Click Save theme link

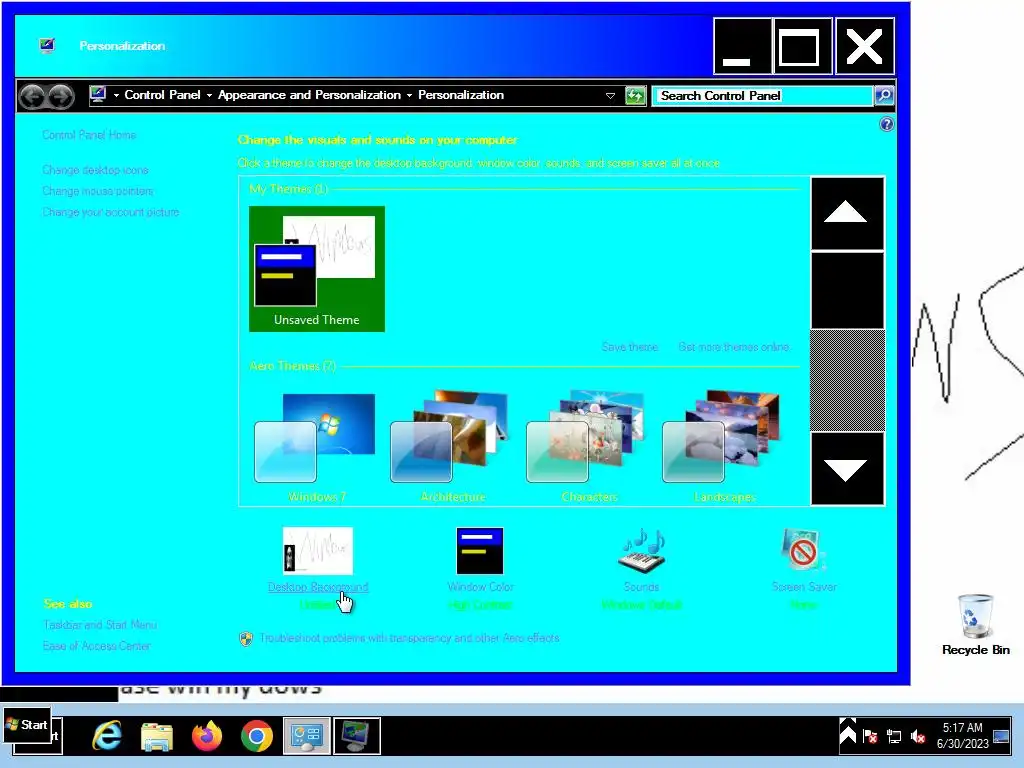pyautogui.click(x=630, y=347)
